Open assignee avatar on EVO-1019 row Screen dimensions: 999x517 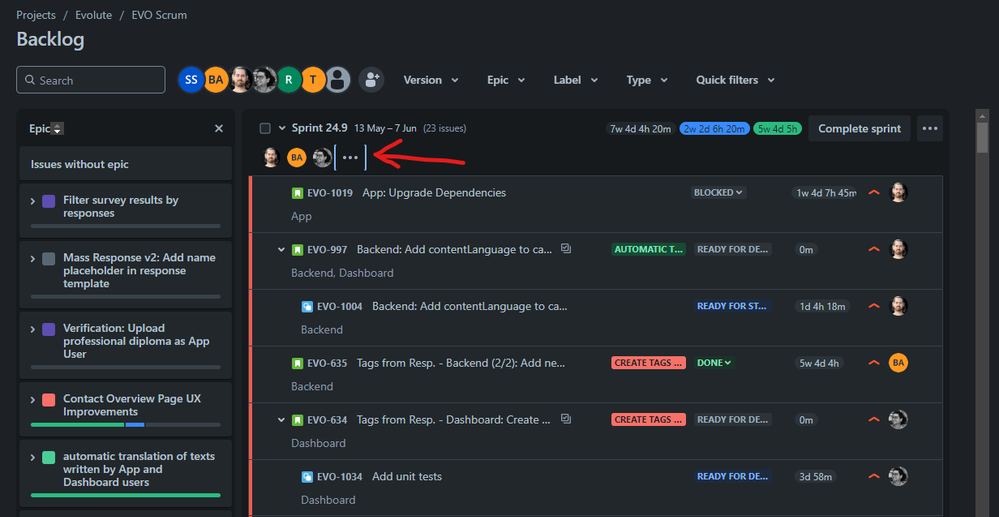point(898,192)
